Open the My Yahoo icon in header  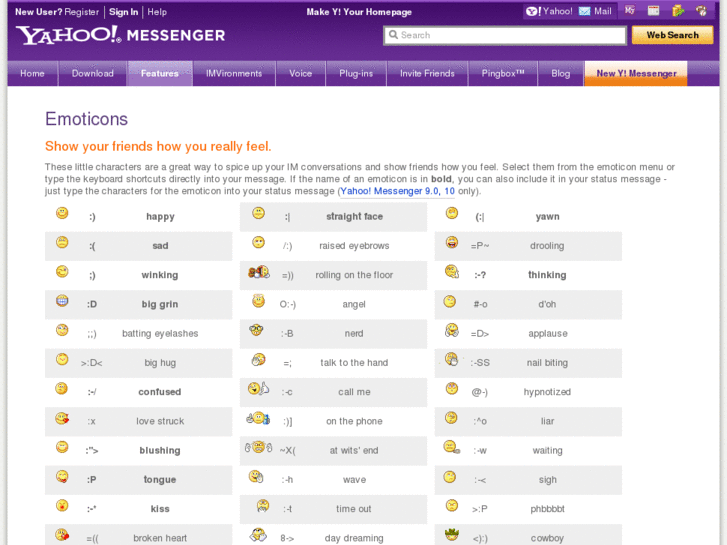[630, 11]
